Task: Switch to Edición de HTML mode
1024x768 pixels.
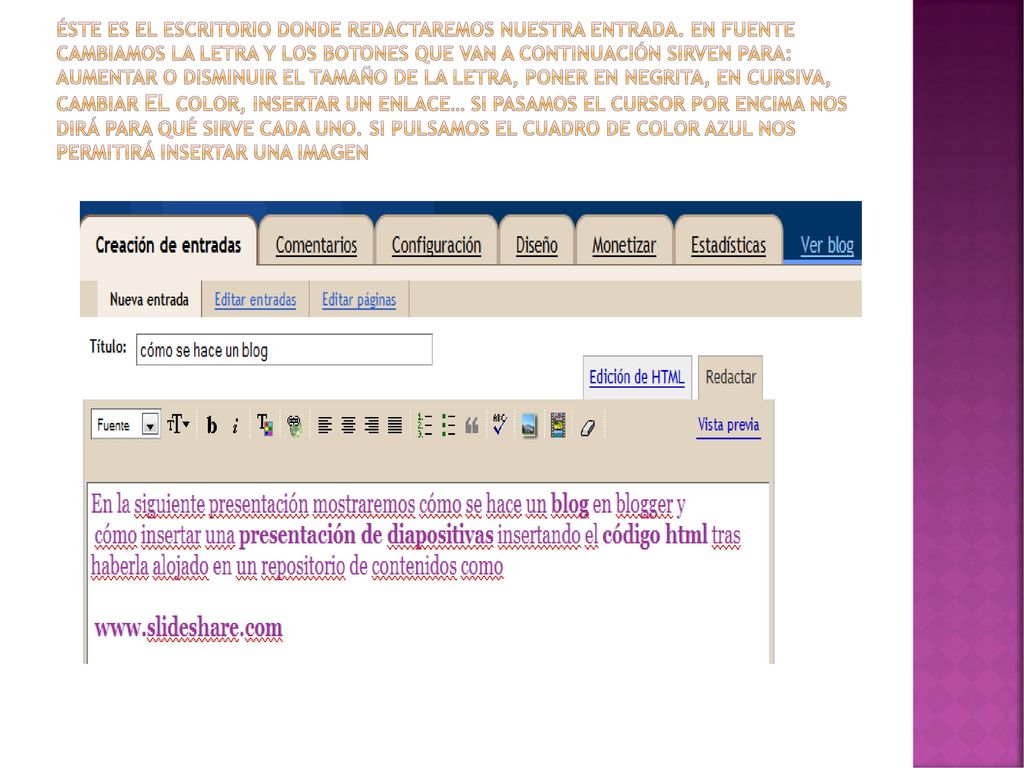Action: tap(637, 377)
